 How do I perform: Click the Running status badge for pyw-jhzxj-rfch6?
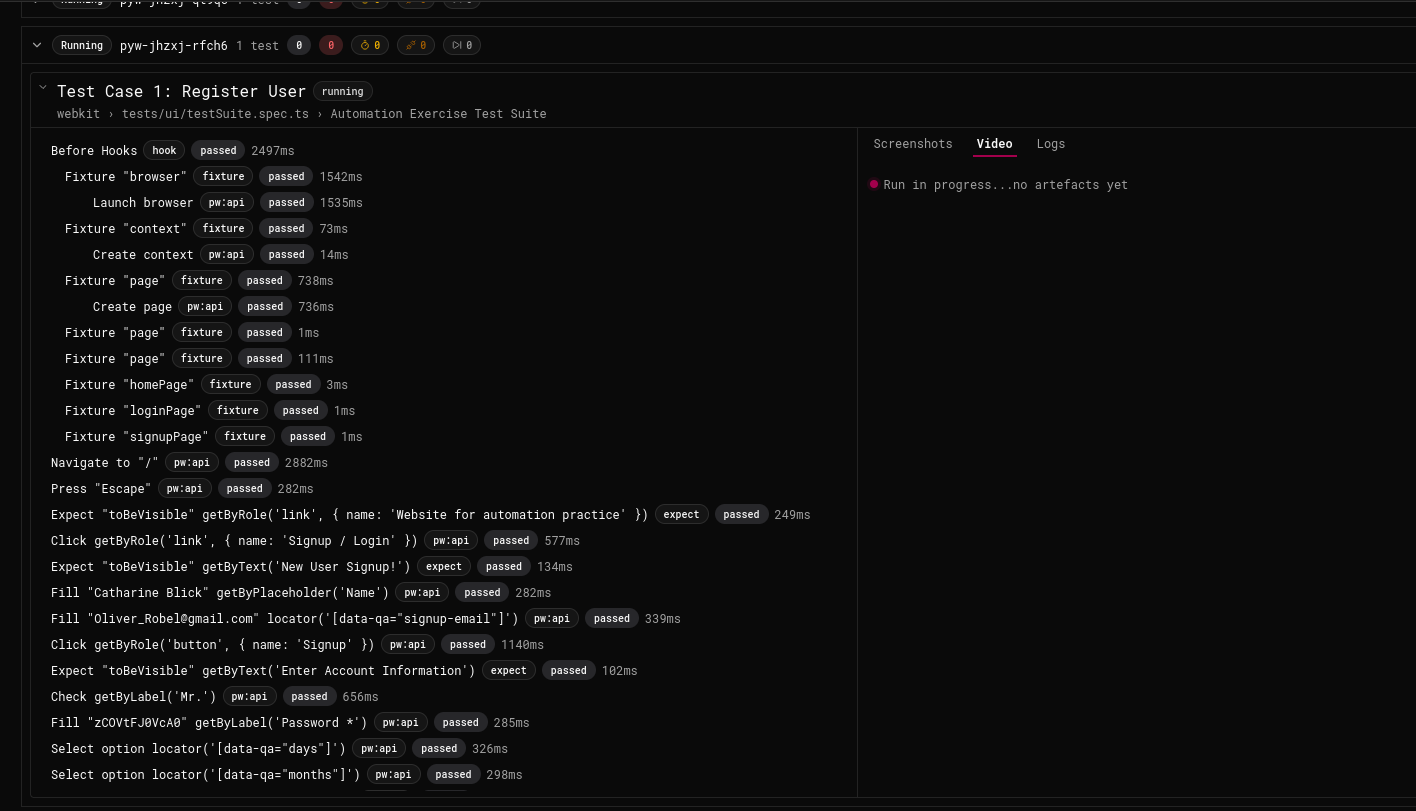[82, 45]
